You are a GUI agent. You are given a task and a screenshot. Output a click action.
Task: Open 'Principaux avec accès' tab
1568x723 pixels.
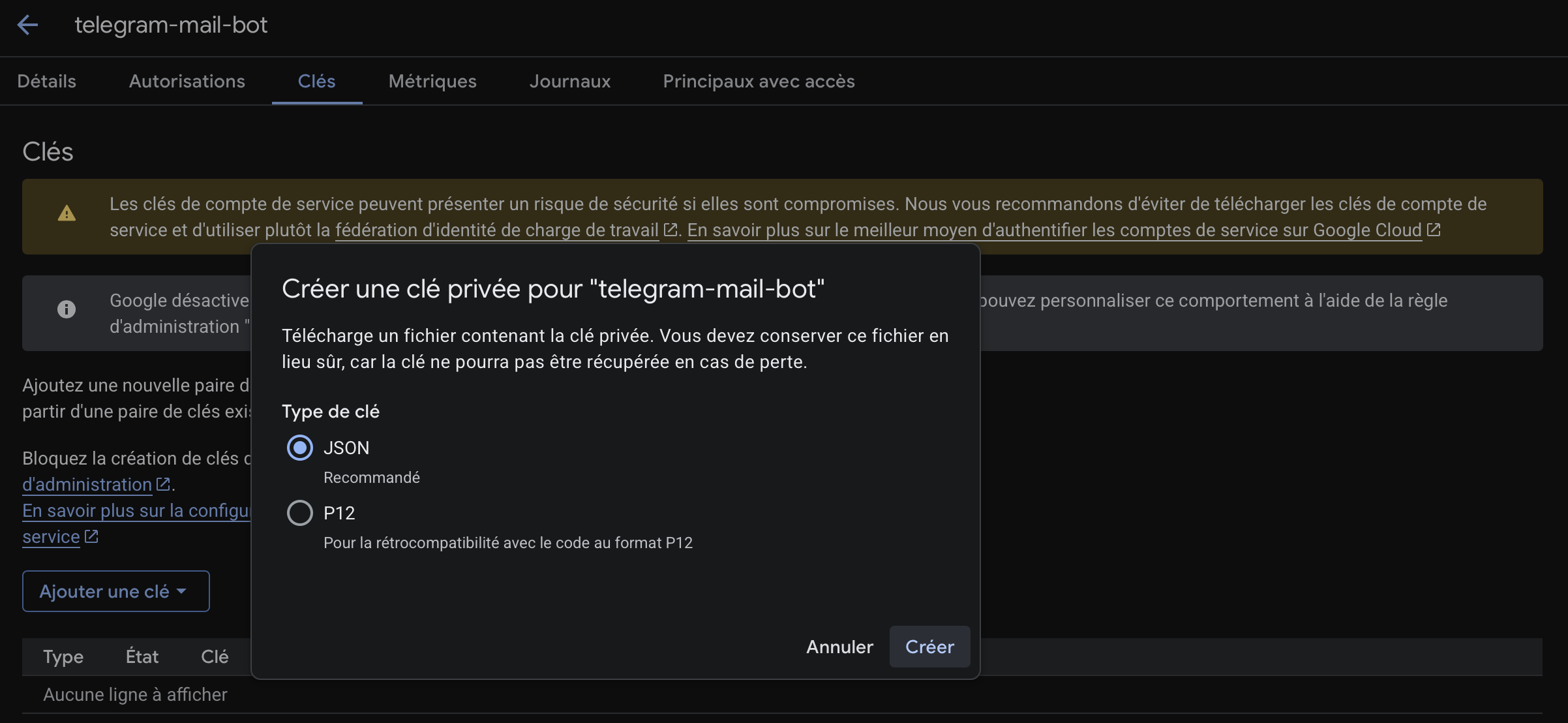[759, 81]
